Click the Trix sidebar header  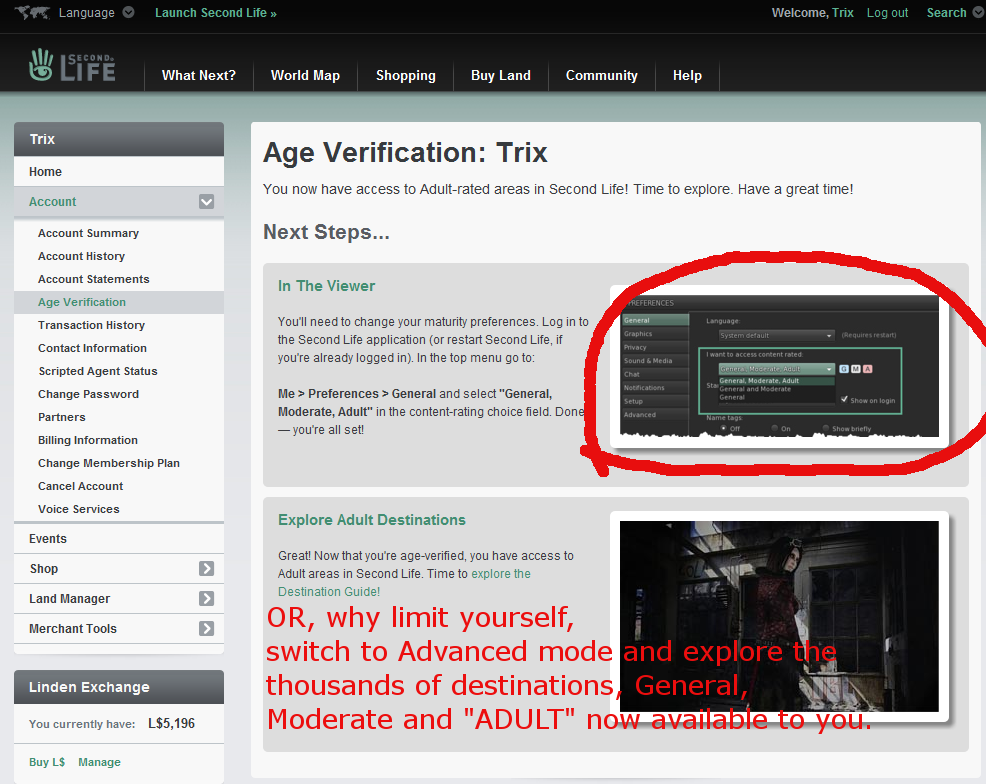pos(119,139)
